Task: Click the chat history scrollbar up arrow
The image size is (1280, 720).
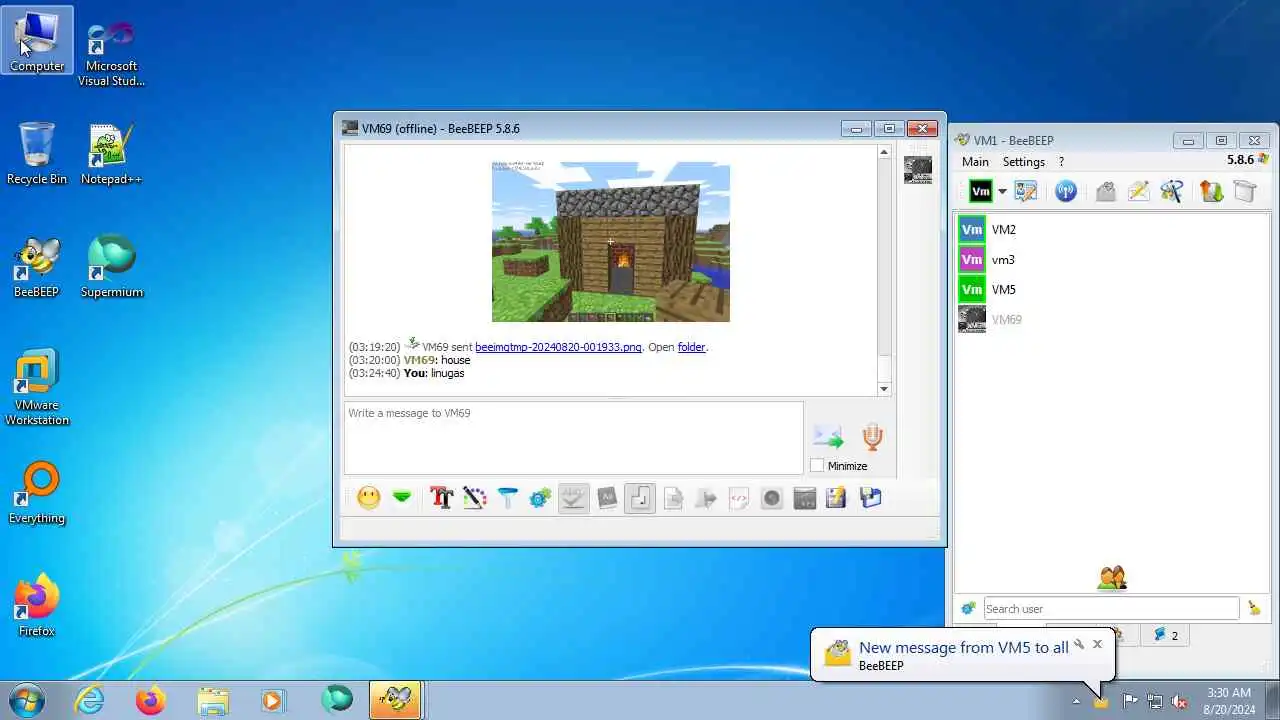Action: point(884,152)
